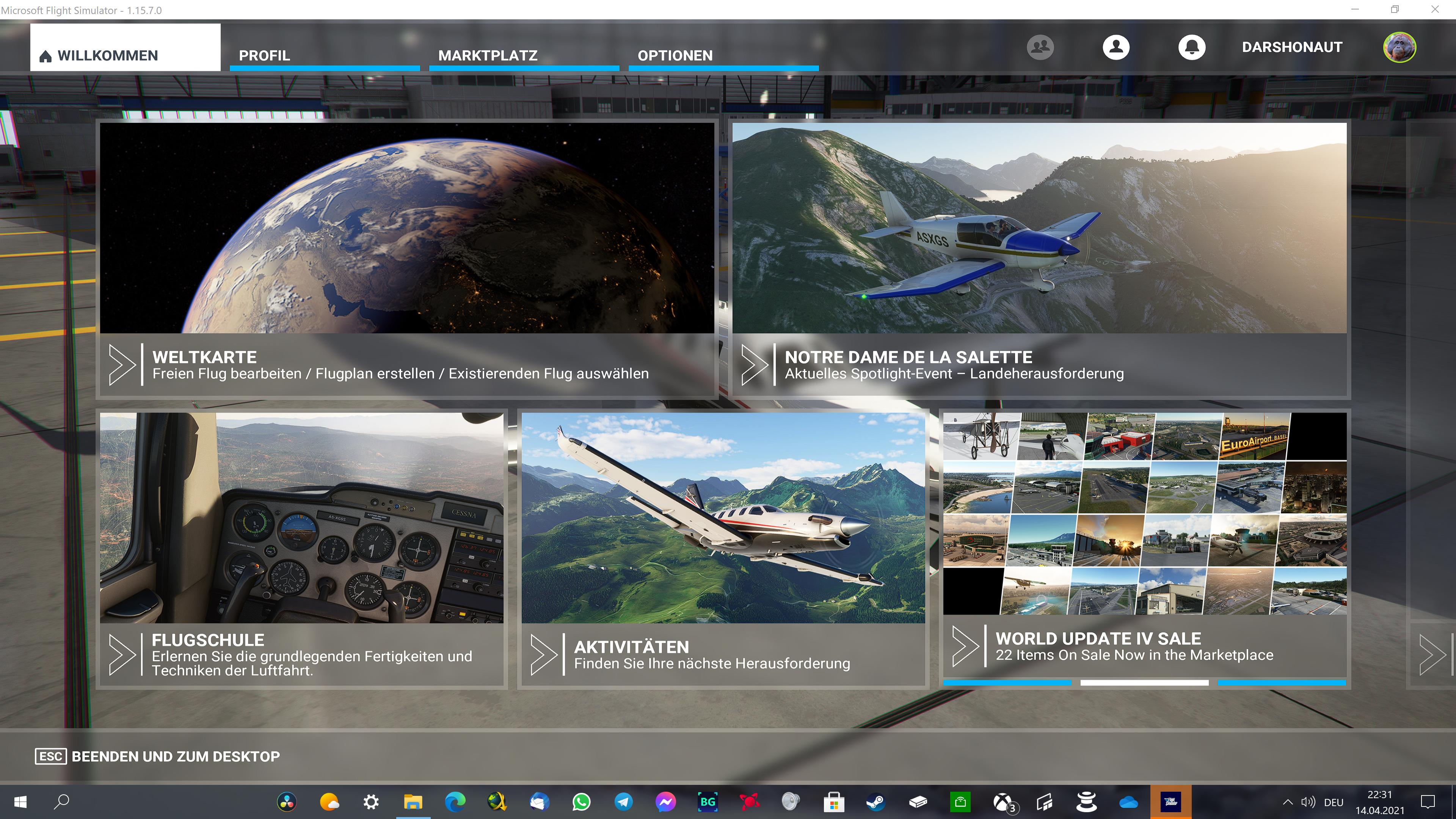Open the PROFIL tab
This screenshot has width=1456, height=819.
[x=325, y=55]
